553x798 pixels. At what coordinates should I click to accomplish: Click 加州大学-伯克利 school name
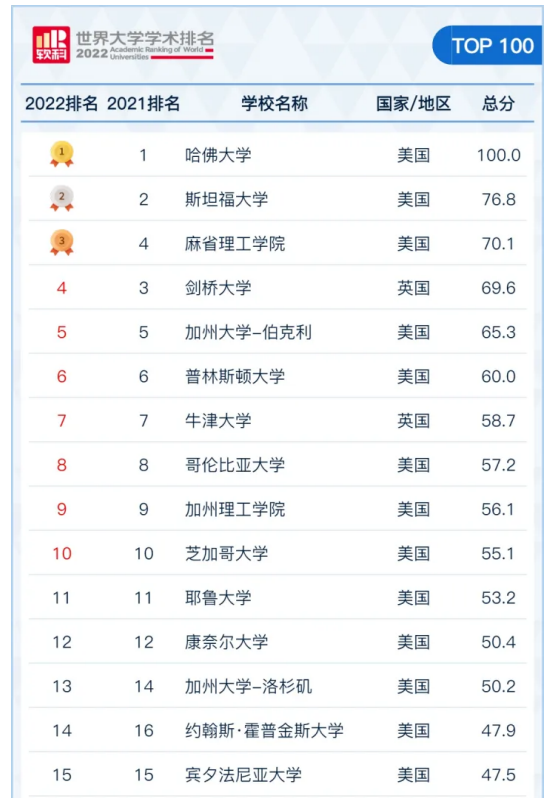click(x=248, y=332)
